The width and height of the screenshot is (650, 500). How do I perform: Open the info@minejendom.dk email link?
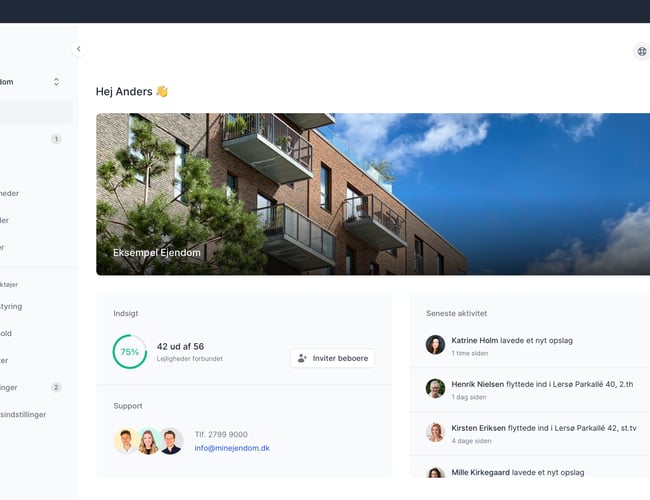[x=232, y=448]
